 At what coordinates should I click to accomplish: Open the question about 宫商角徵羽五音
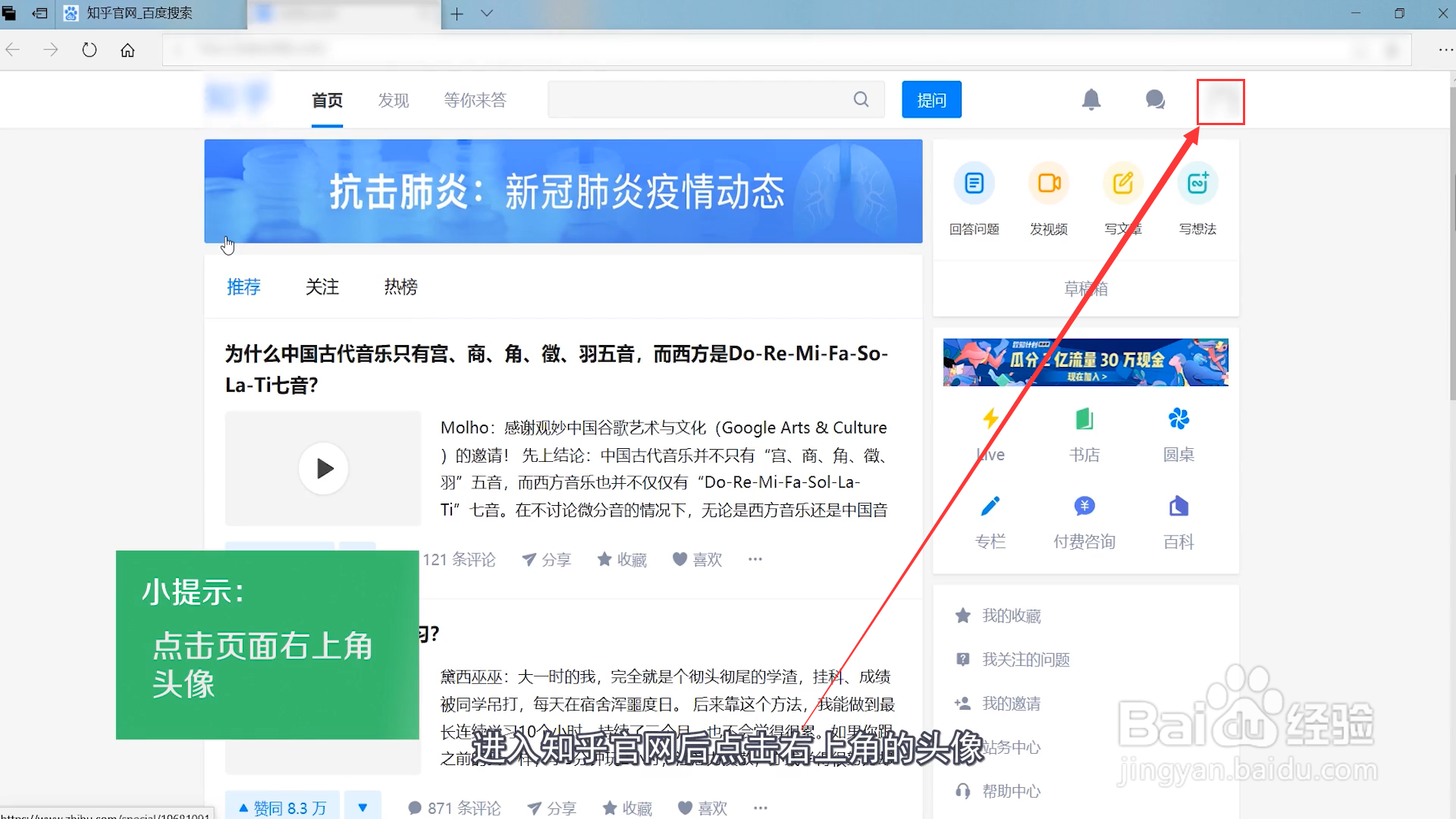pos(557,369)
